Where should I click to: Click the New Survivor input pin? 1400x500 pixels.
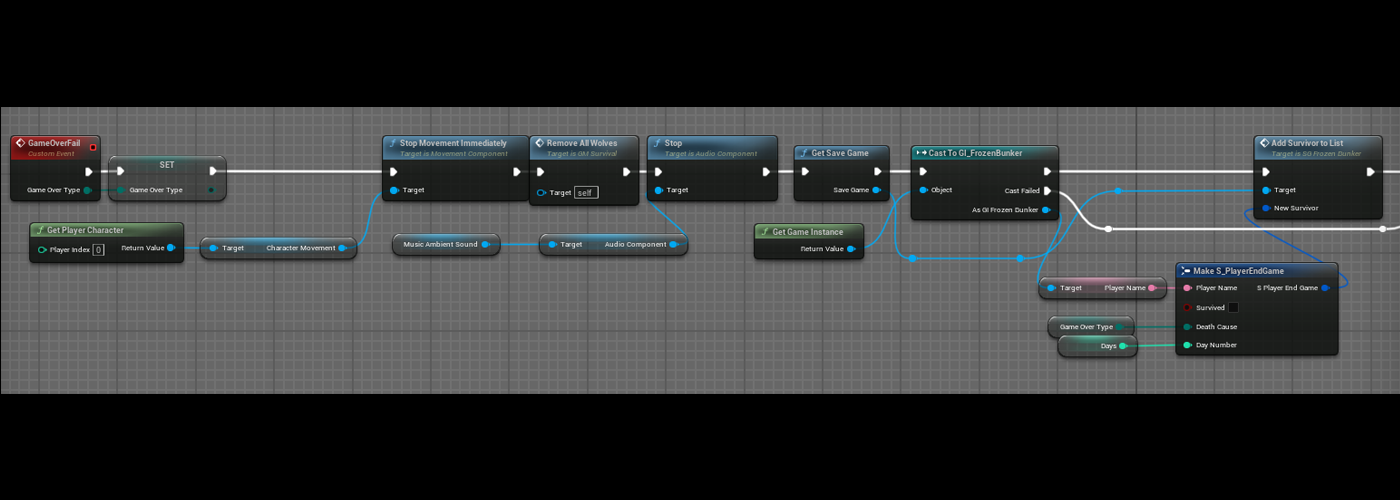tap(1266, 208)
